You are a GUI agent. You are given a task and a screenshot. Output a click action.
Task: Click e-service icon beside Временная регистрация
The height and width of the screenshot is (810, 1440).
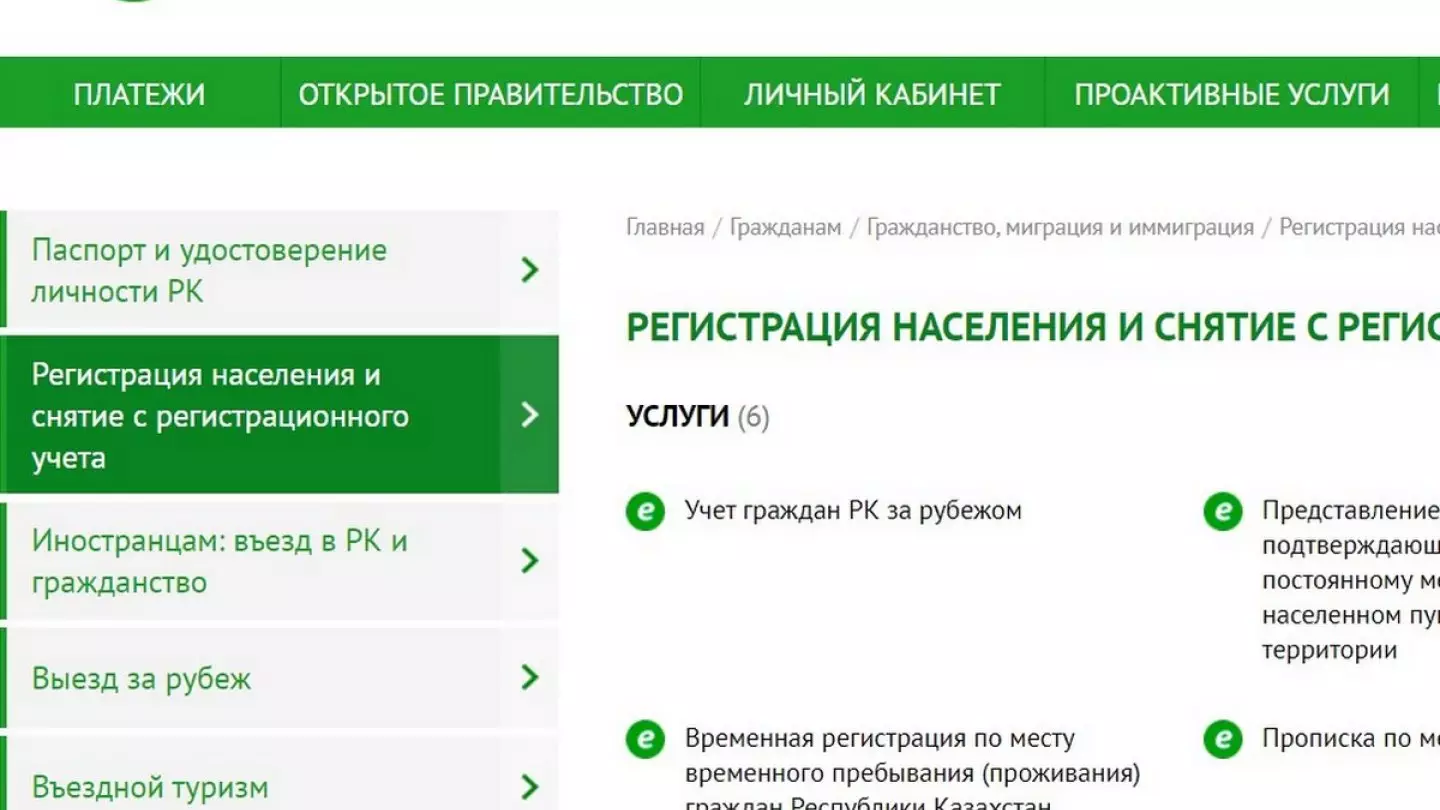coord(645,739)
